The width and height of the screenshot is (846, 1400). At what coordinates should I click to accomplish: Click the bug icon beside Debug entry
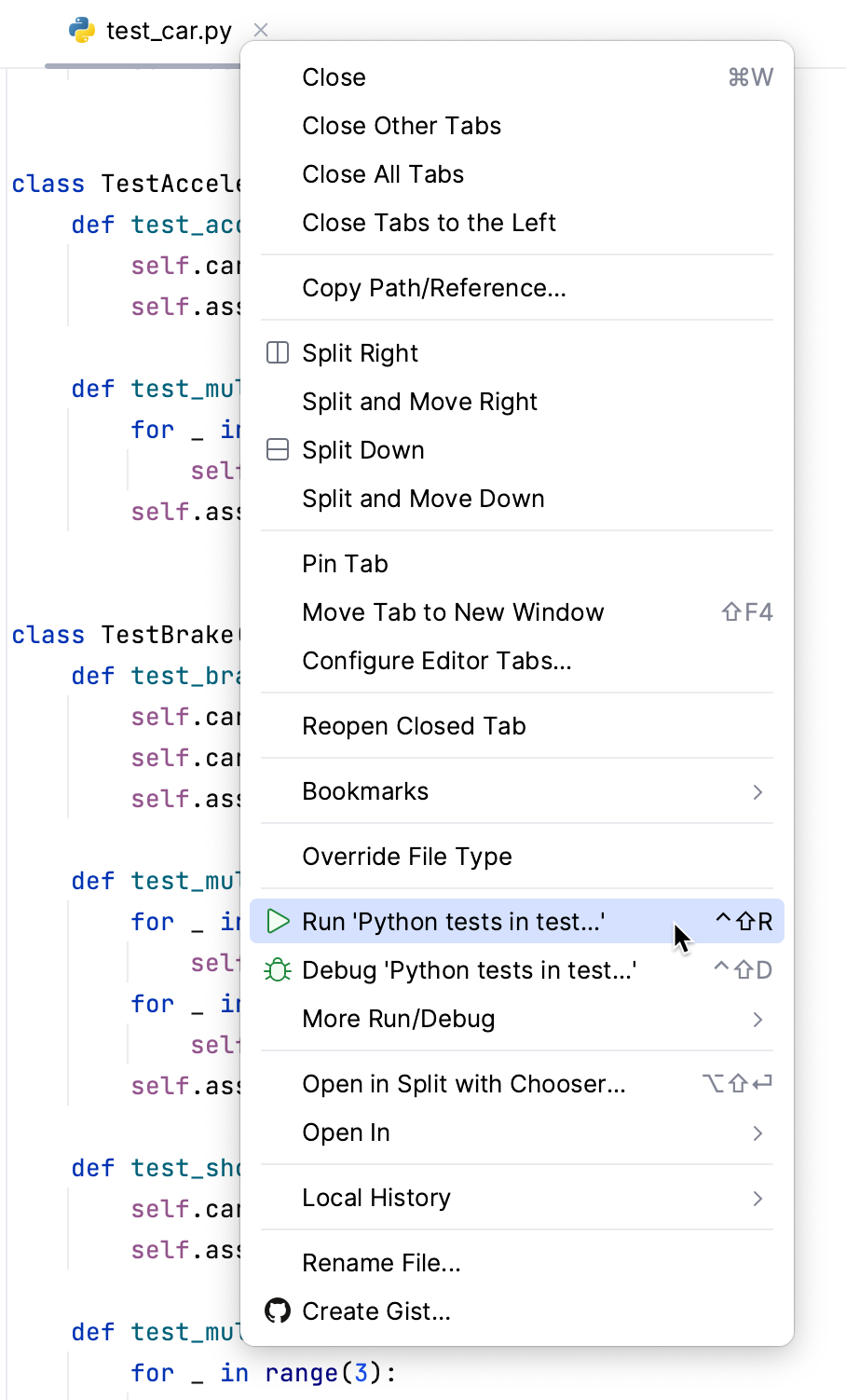pos(277,969)
